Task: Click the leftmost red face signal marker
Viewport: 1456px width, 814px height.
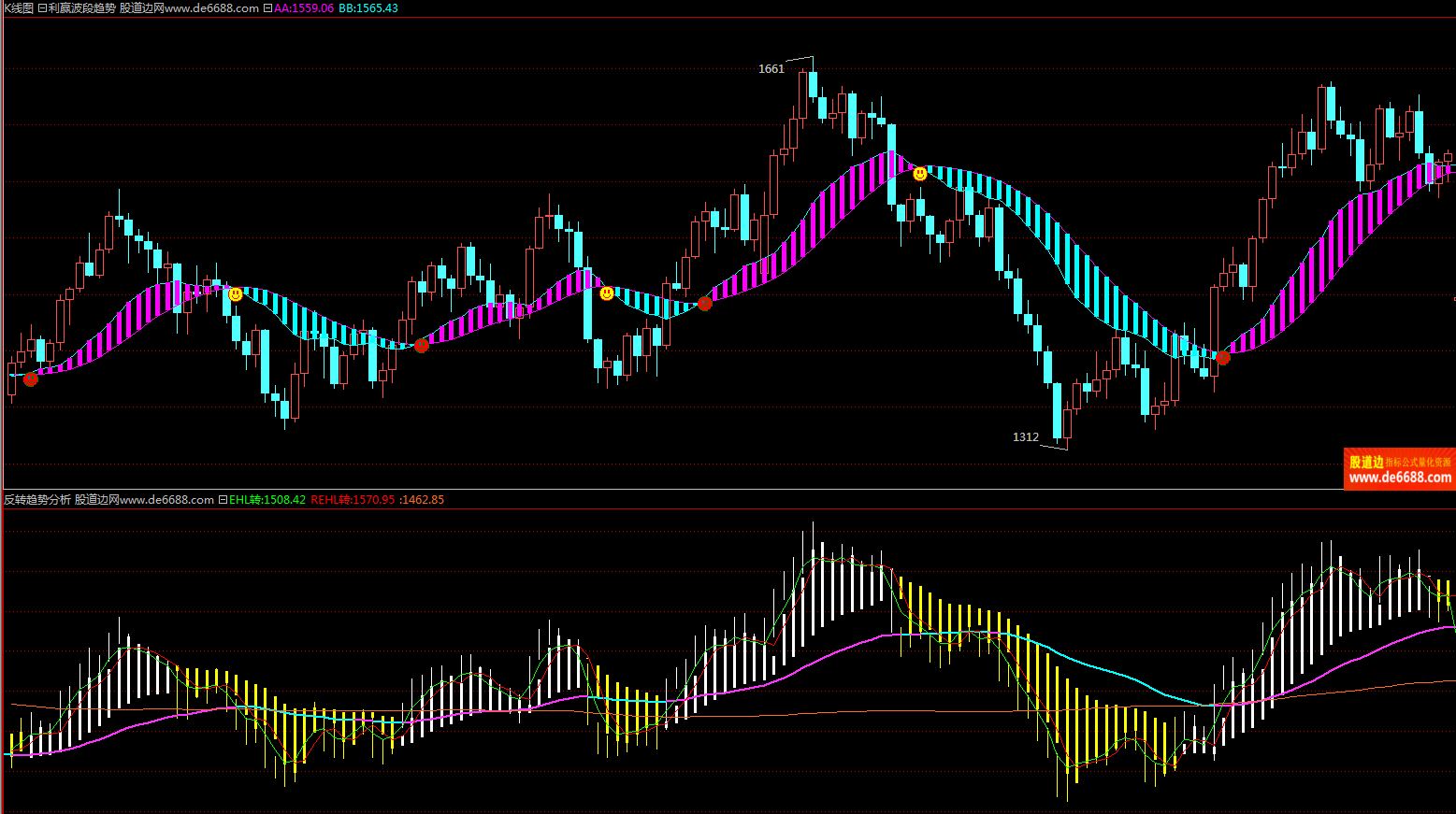Action: (31, 378)
